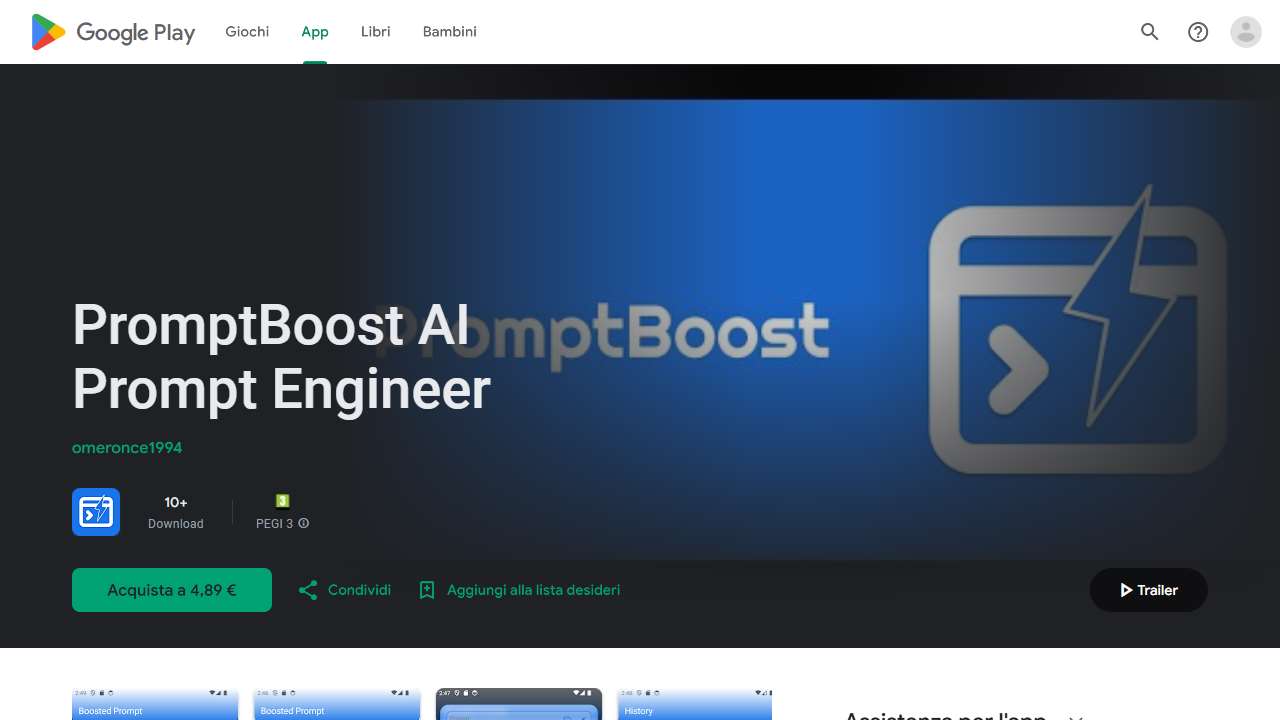Open the first Boosted Prompt screenshot
The image size is (1280, 720).
(155, 705)
